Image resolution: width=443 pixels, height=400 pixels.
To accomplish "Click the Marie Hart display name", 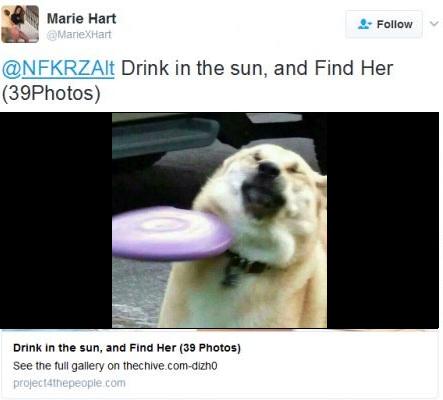I will (x=82, y=18).
